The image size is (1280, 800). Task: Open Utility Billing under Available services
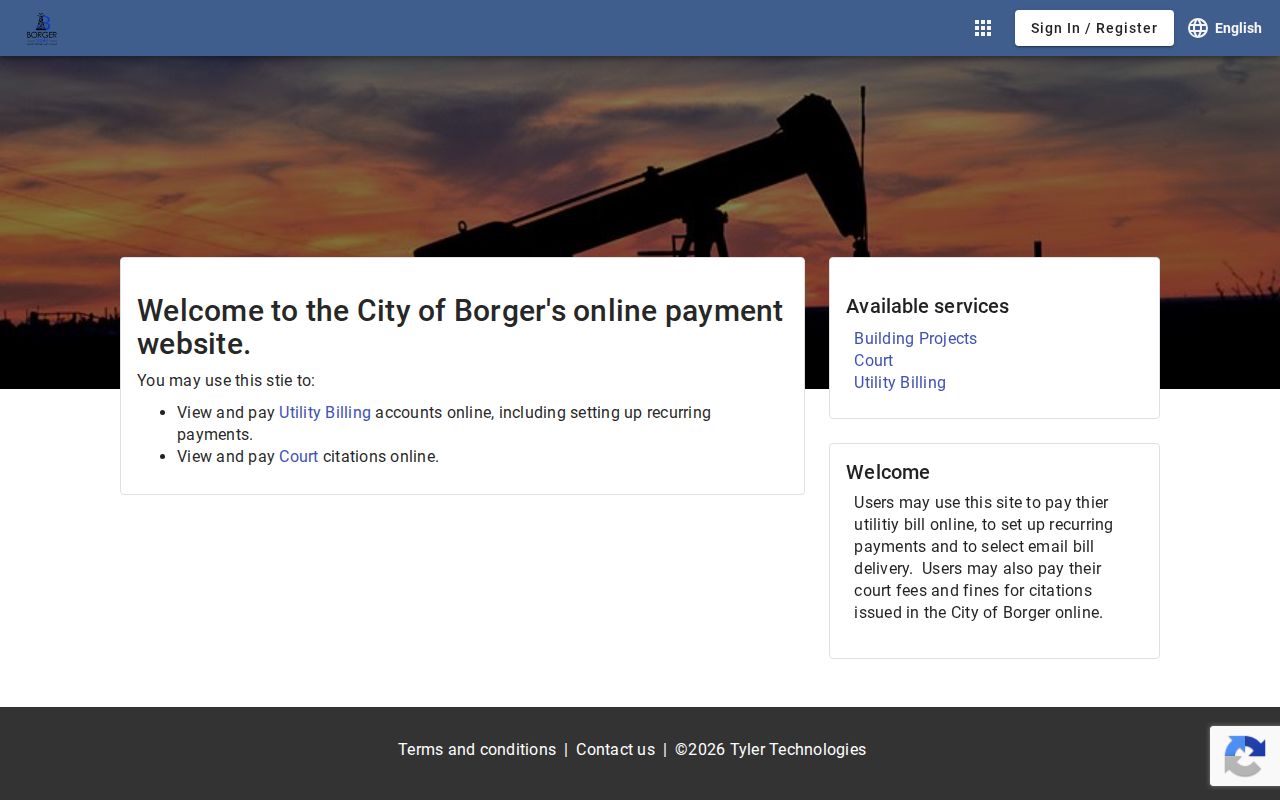pos(900,382)
